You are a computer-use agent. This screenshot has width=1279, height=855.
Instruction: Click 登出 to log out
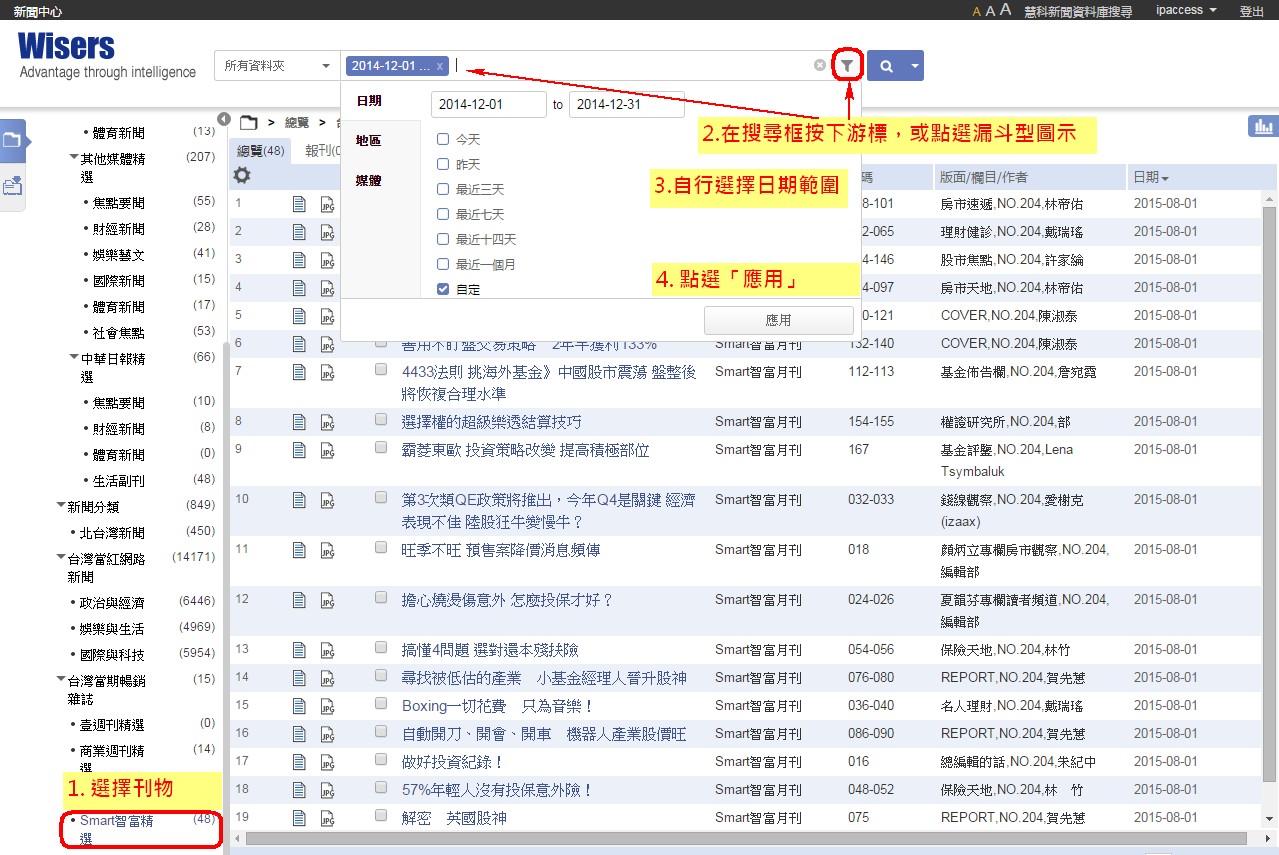click(1251, 11)
